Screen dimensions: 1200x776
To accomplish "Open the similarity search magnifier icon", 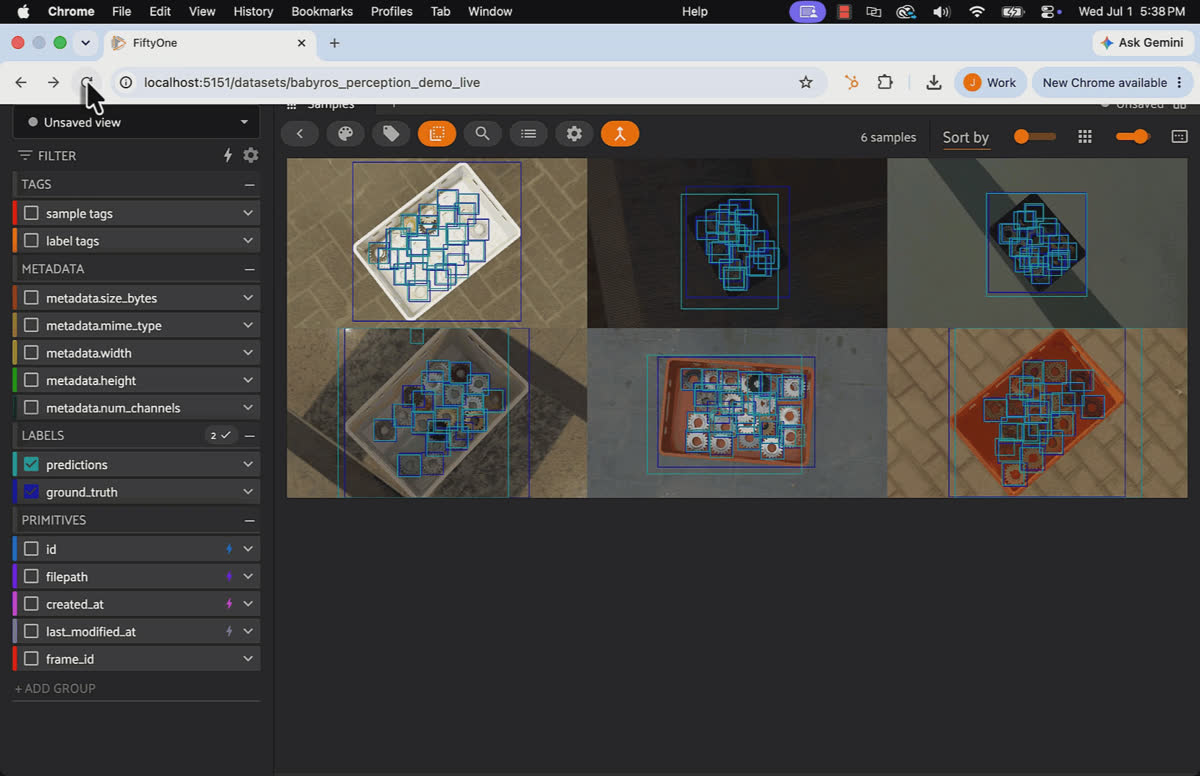I will point(482,134).
